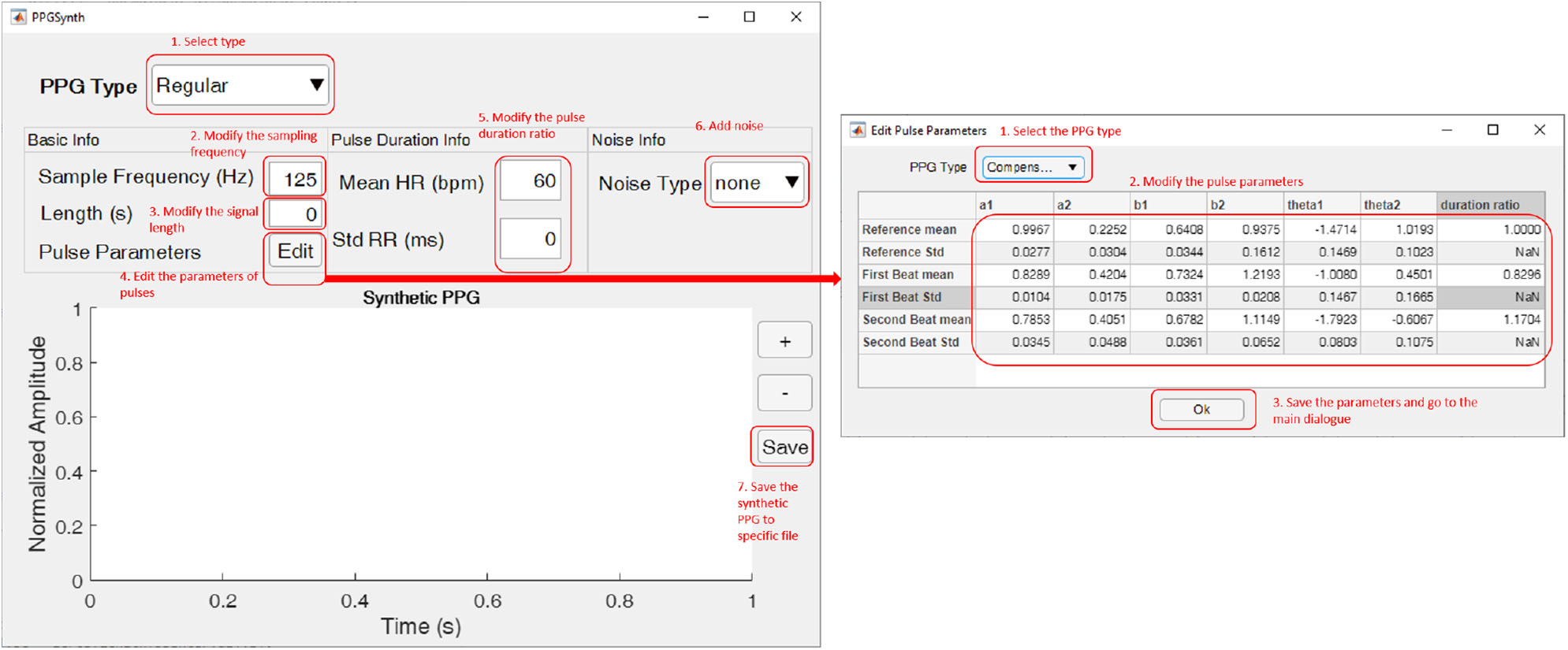Select the theta2 column header
The height and width of the screenshot is (650, 1568).
pos(1399,205)
